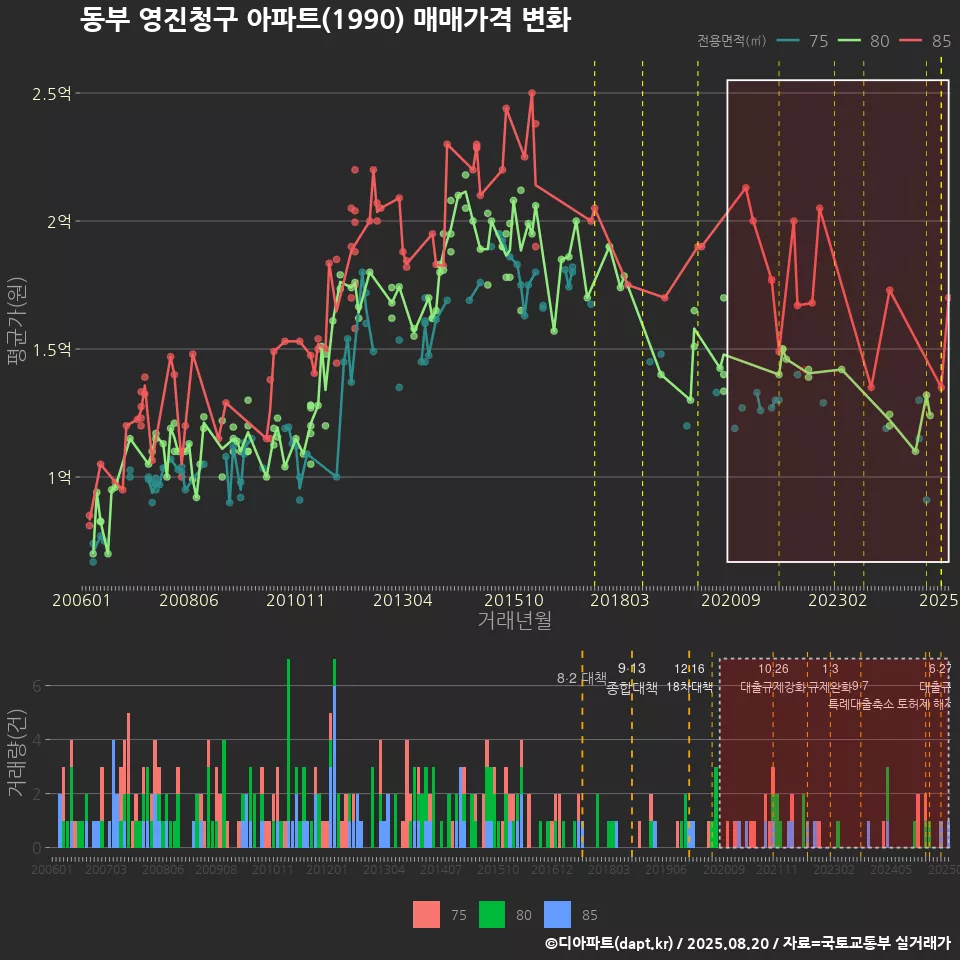Select the red 85 line legend entry
Screen dimensions: 960x960
[x=925, y=41]
